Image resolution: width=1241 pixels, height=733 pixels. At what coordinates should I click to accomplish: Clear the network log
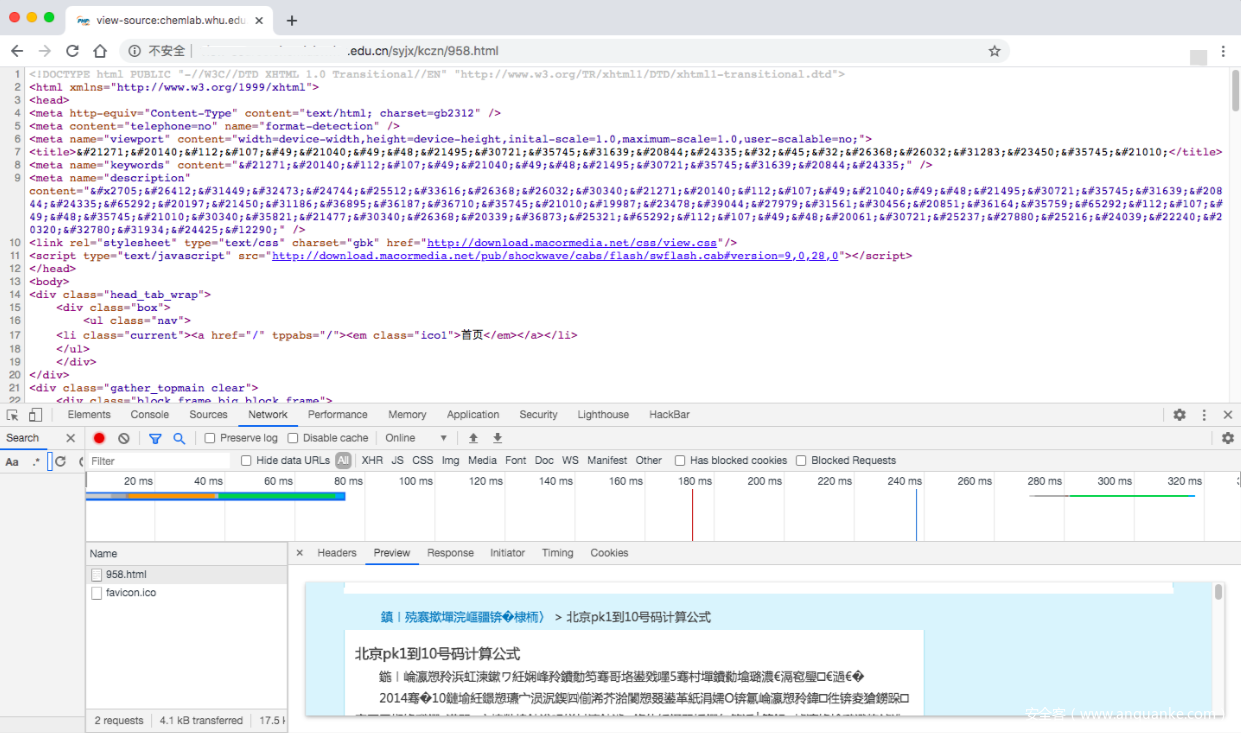pyautogui.click(x=124, y=438)
